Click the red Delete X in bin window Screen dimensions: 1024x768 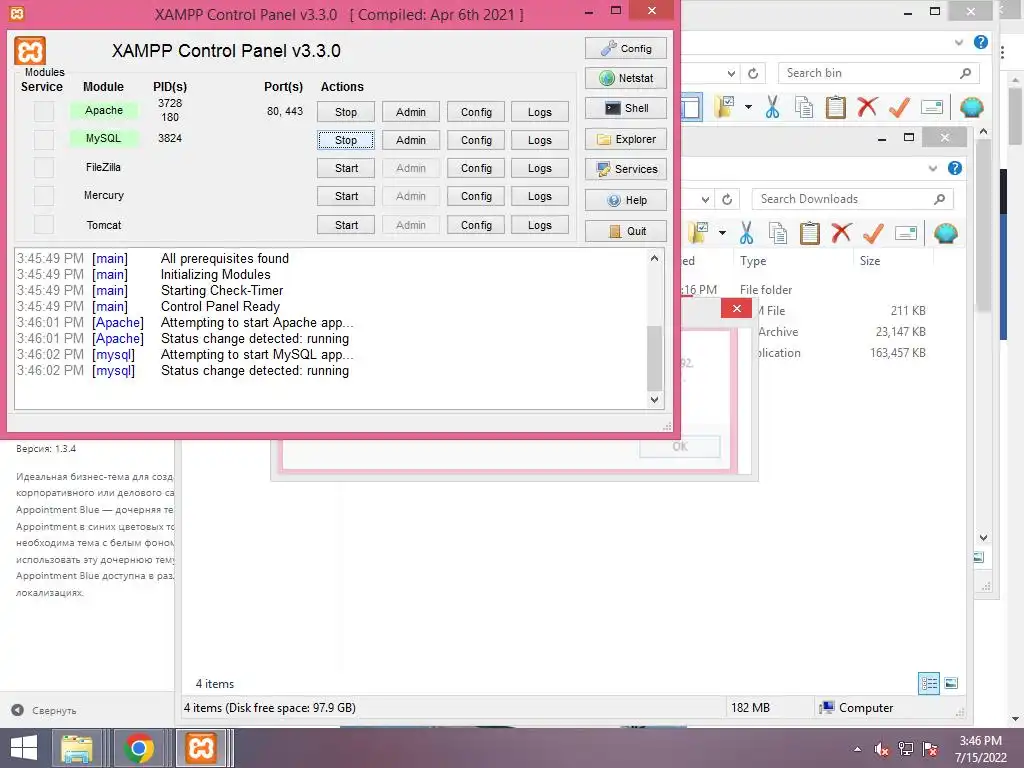(867, 107)
